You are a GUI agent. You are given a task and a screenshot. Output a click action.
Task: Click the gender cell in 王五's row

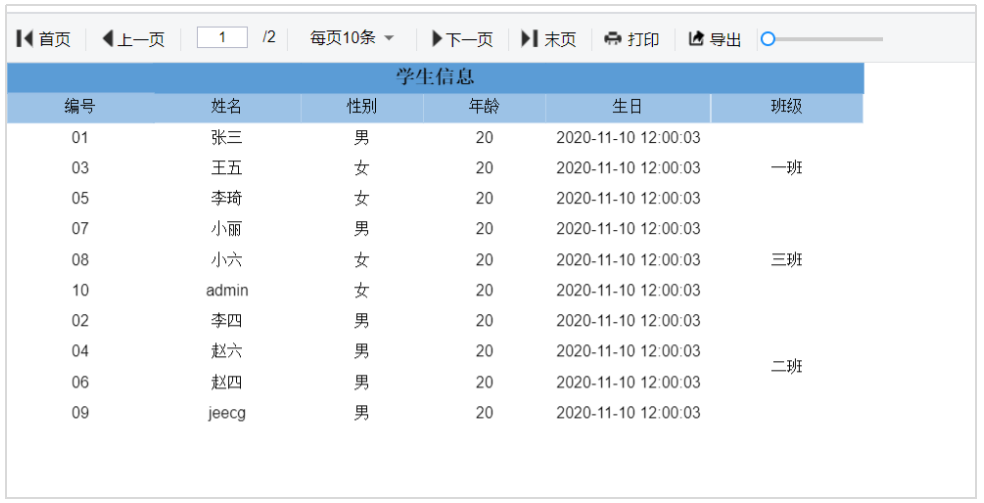361,167
